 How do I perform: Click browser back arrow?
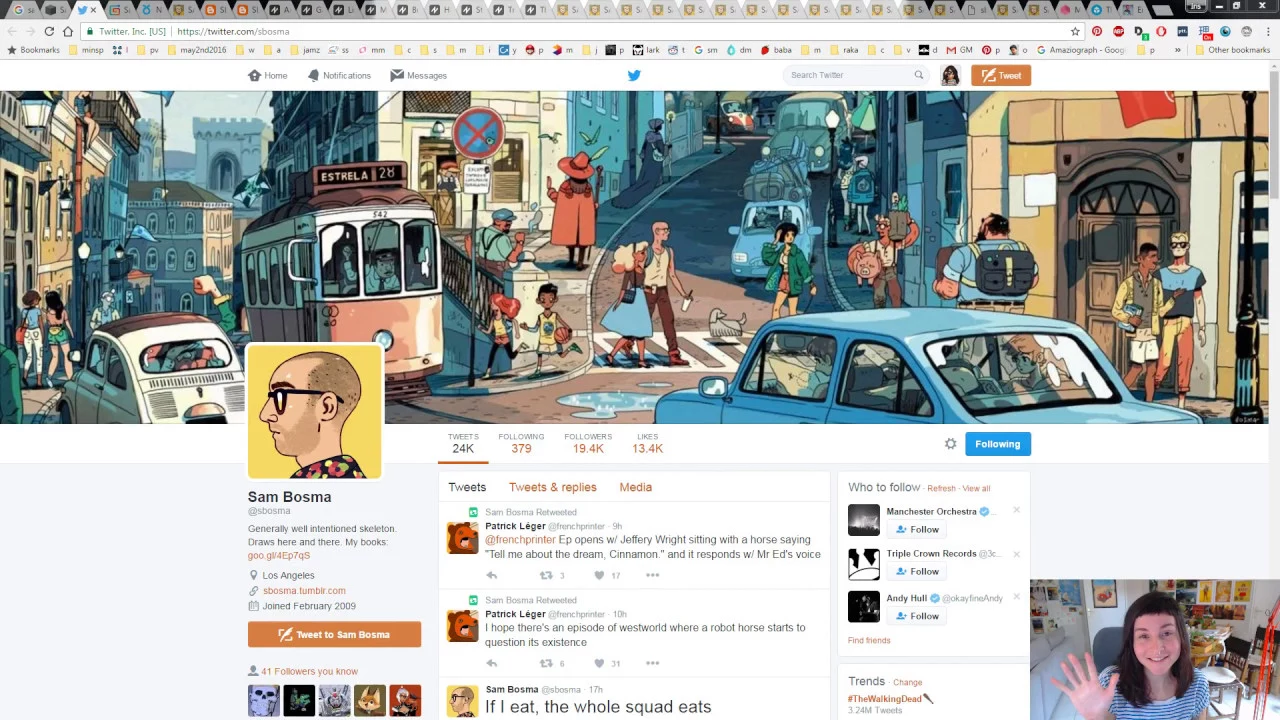coord(12,31)
